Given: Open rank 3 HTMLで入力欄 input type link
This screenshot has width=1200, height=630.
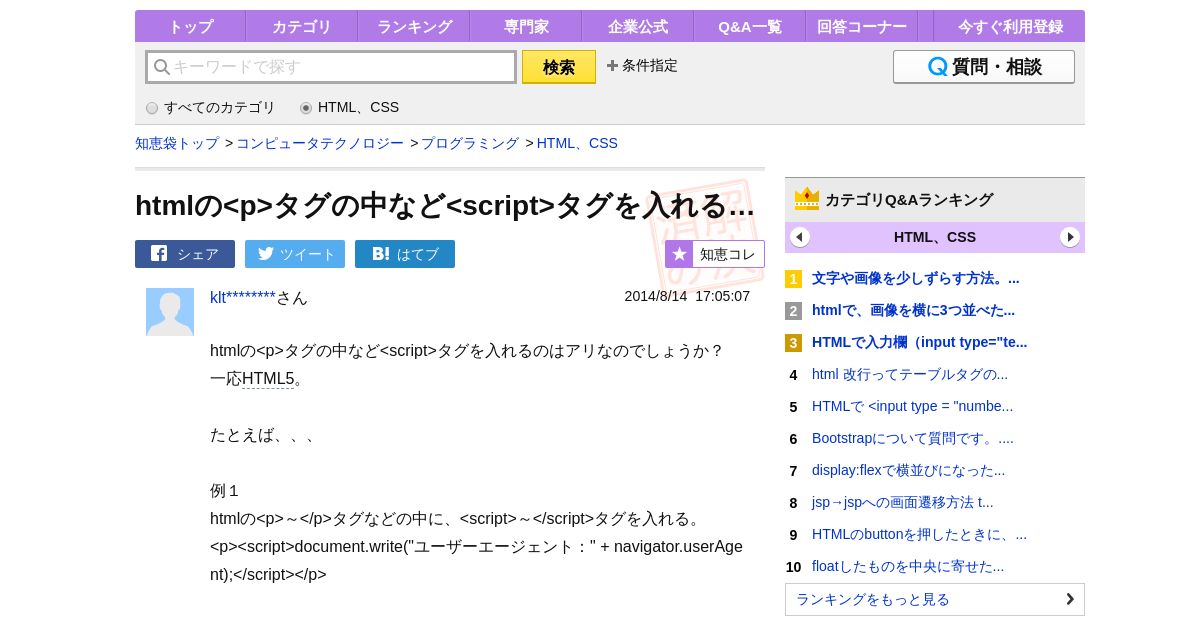Looking at the screenshot, I should coord(919,342).
